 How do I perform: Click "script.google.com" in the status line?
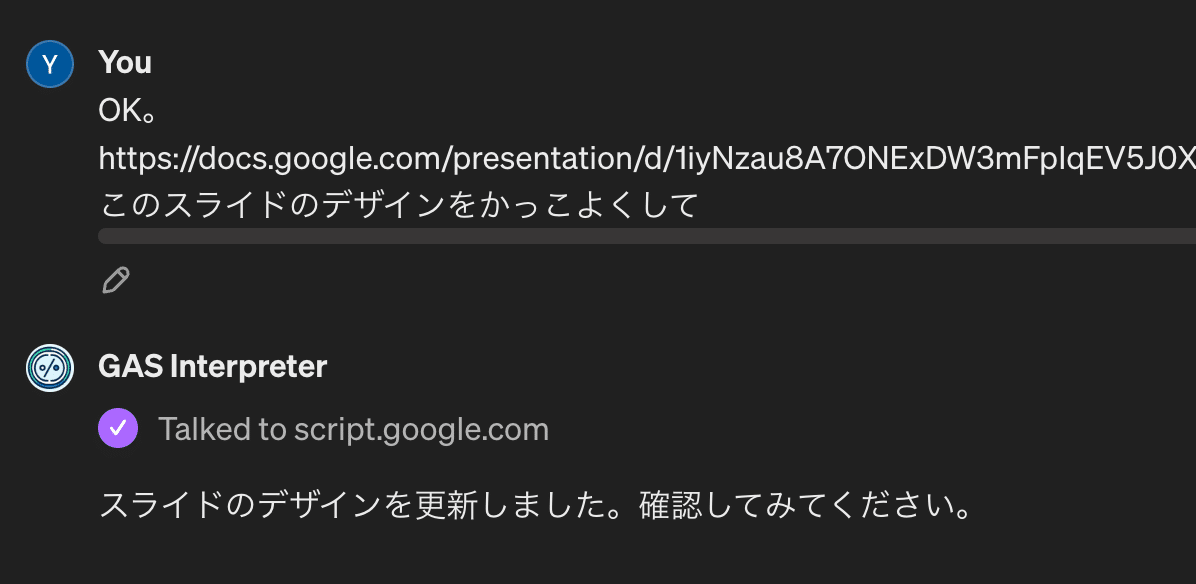coord(421,429)
